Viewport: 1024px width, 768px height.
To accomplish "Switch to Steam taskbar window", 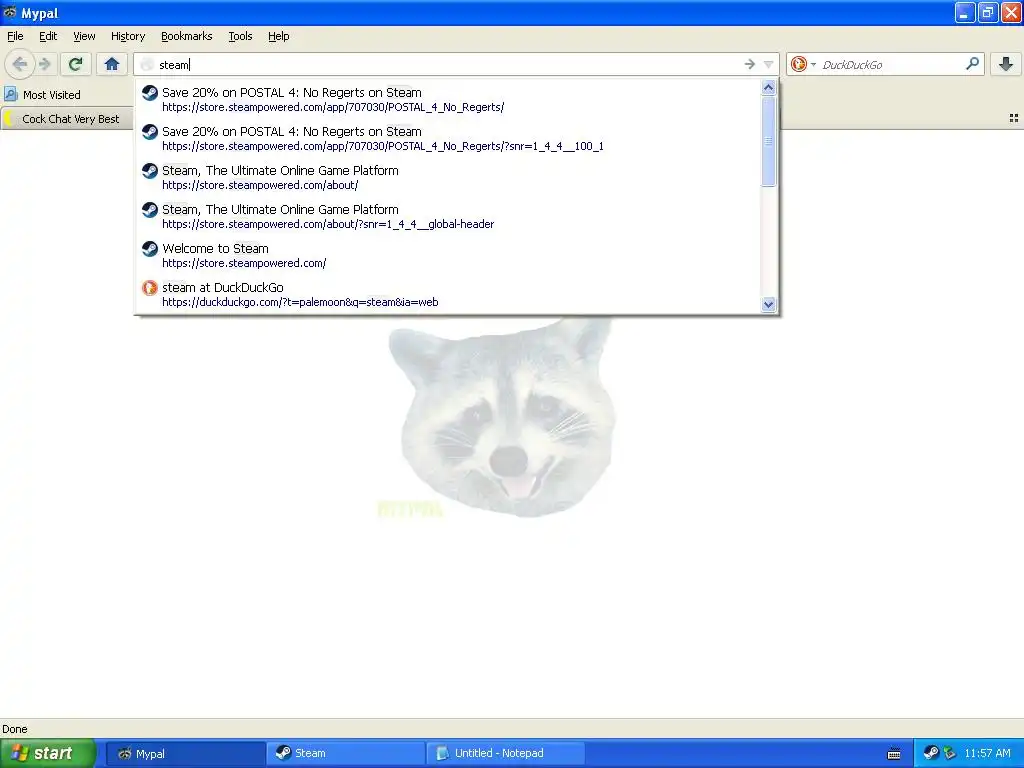I will (345, 753).
